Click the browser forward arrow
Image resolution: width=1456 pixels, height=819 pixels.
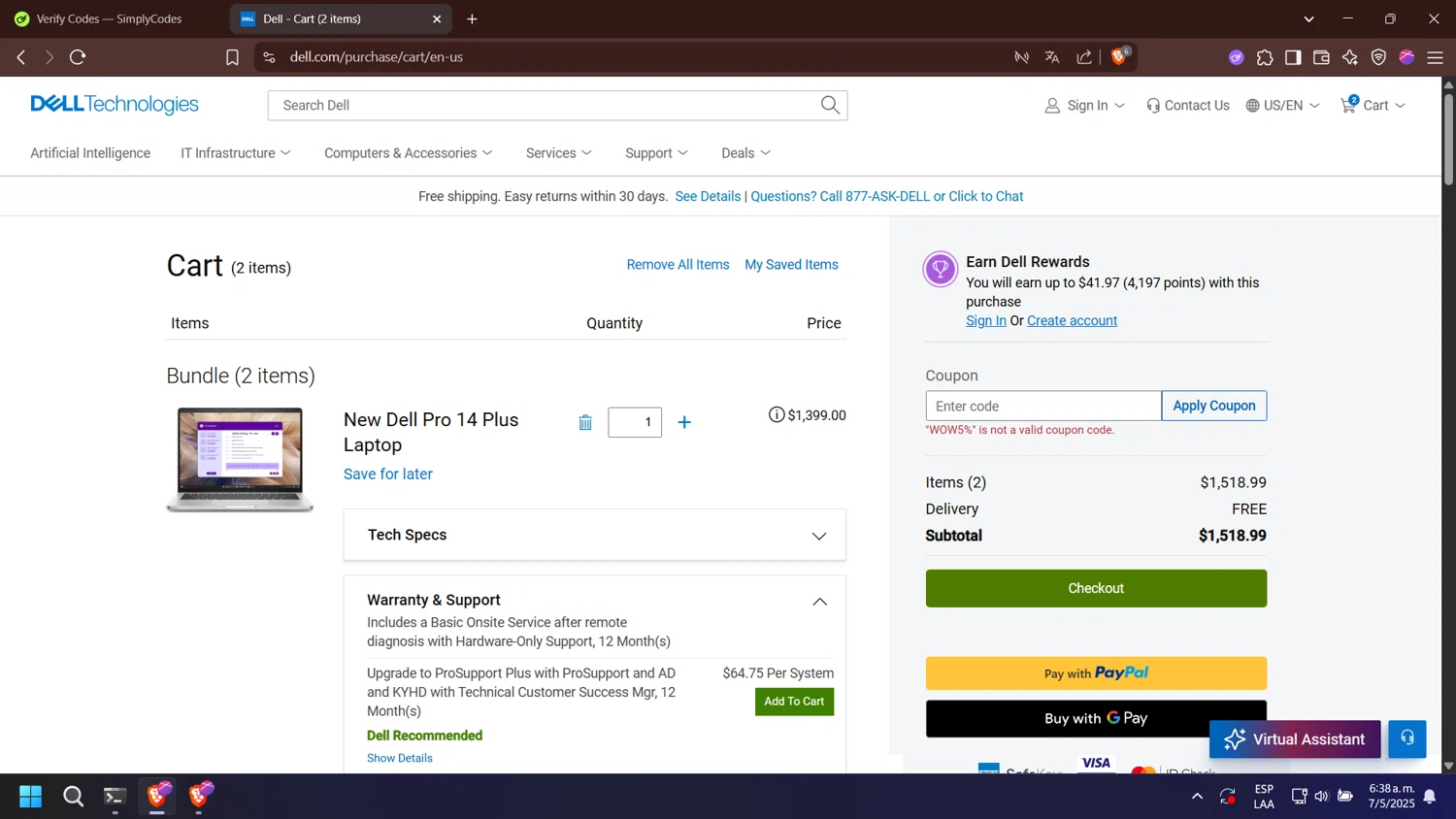[x=49, y=57]
